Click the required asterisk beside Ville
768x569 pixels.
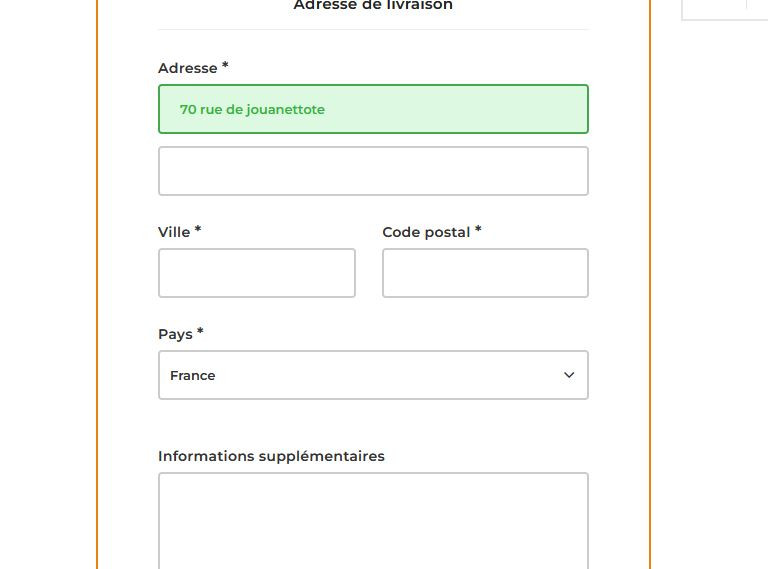click(x=198, y=230)
